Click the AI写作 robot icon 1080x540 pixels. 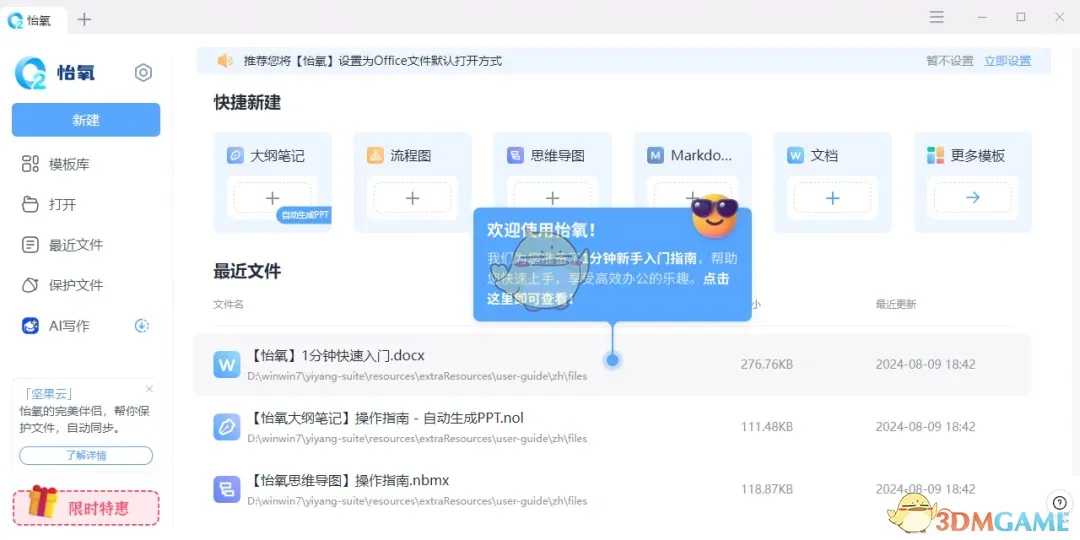[30, 326]
